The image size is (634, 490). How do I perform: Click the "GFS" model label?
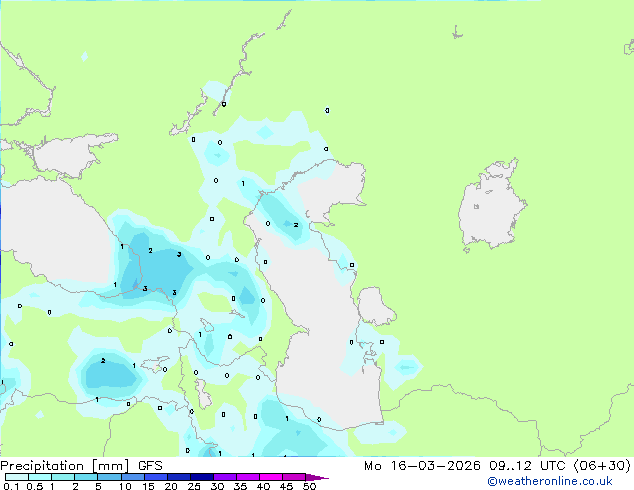click(150, 466)
